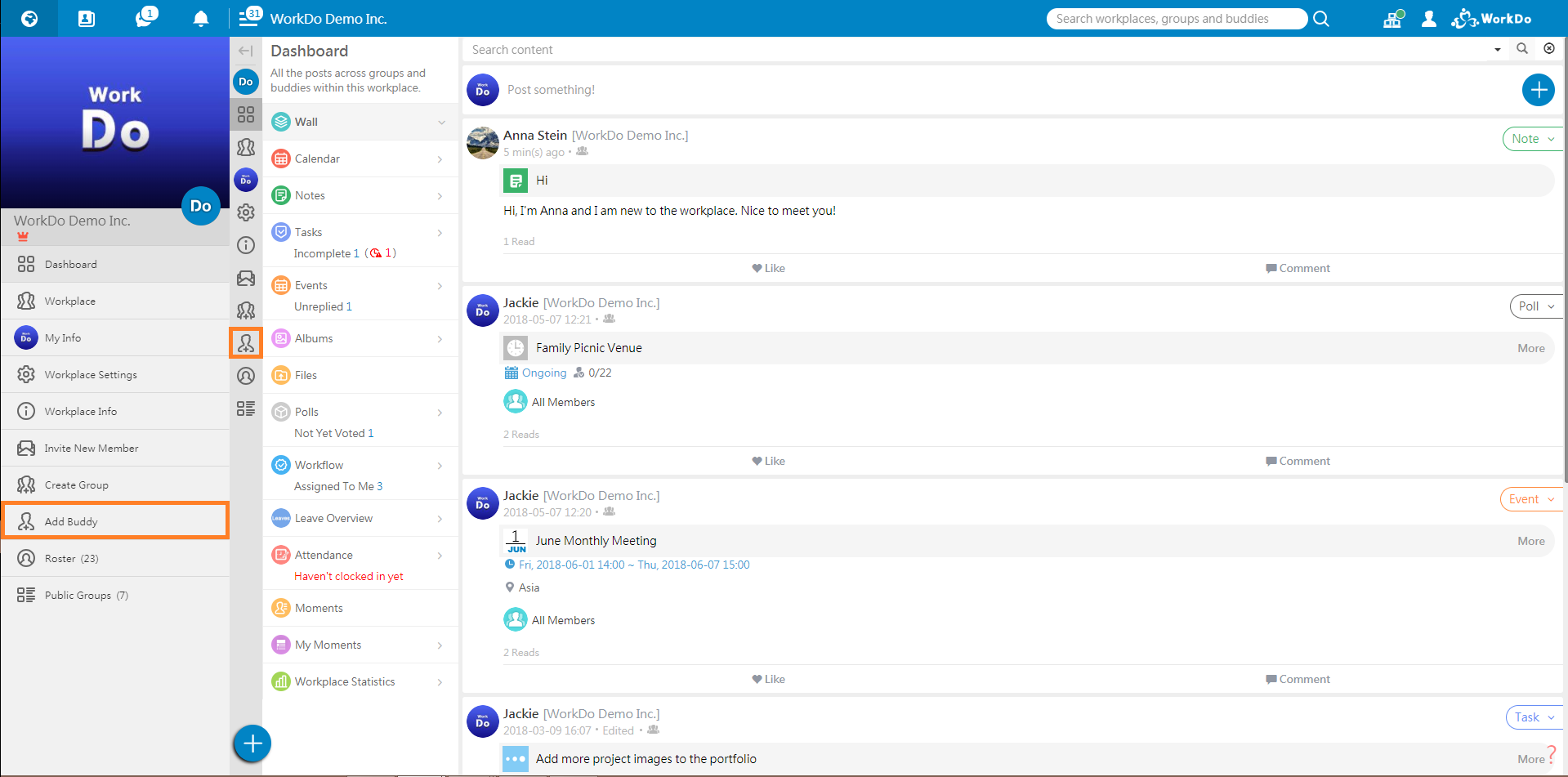Open the Notes tool
This screenshot has height=777, width=1568.
pyautogui.click(x=360, y=195)
